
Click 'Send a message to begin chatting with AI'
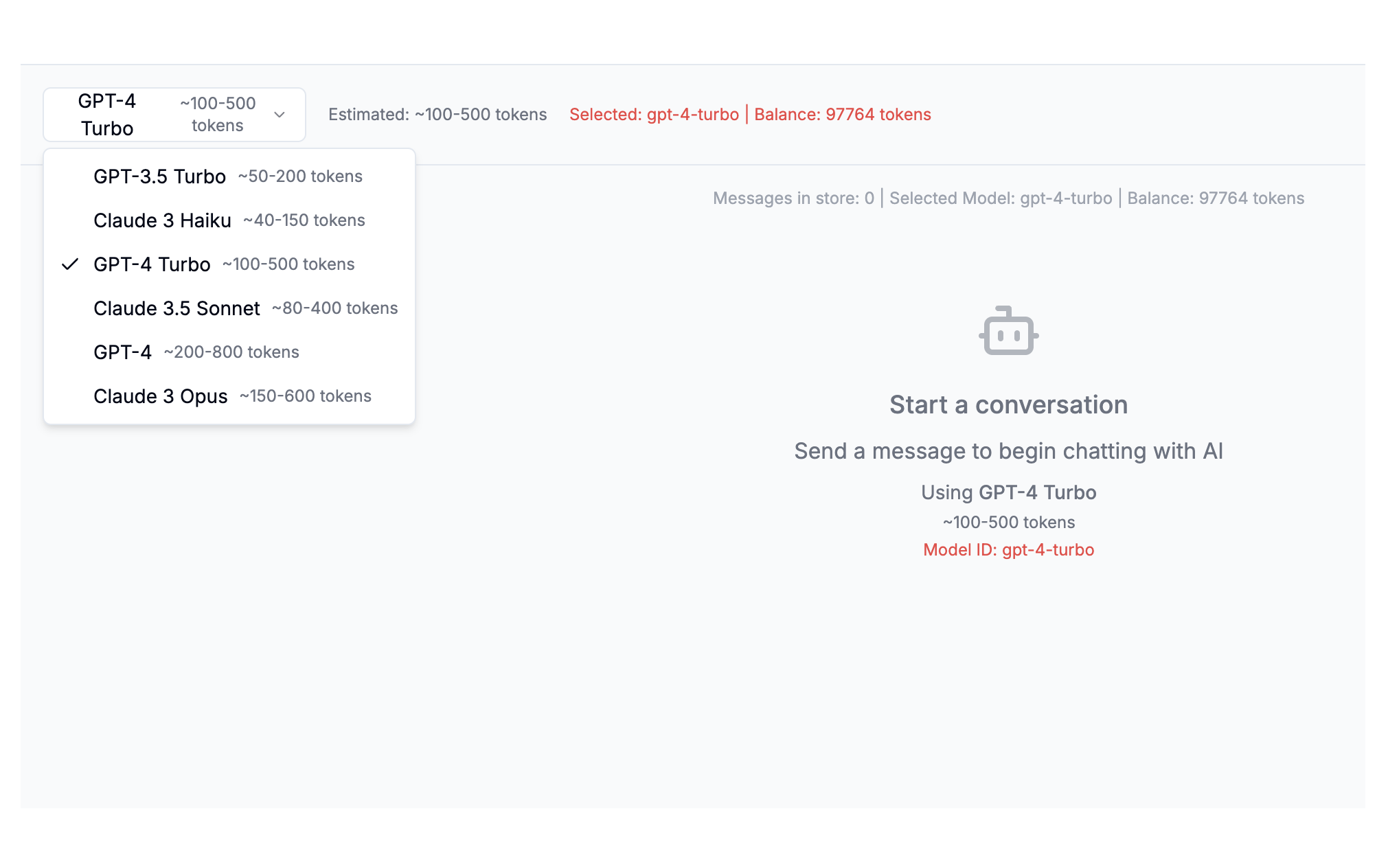click(x=1008, y=451)
